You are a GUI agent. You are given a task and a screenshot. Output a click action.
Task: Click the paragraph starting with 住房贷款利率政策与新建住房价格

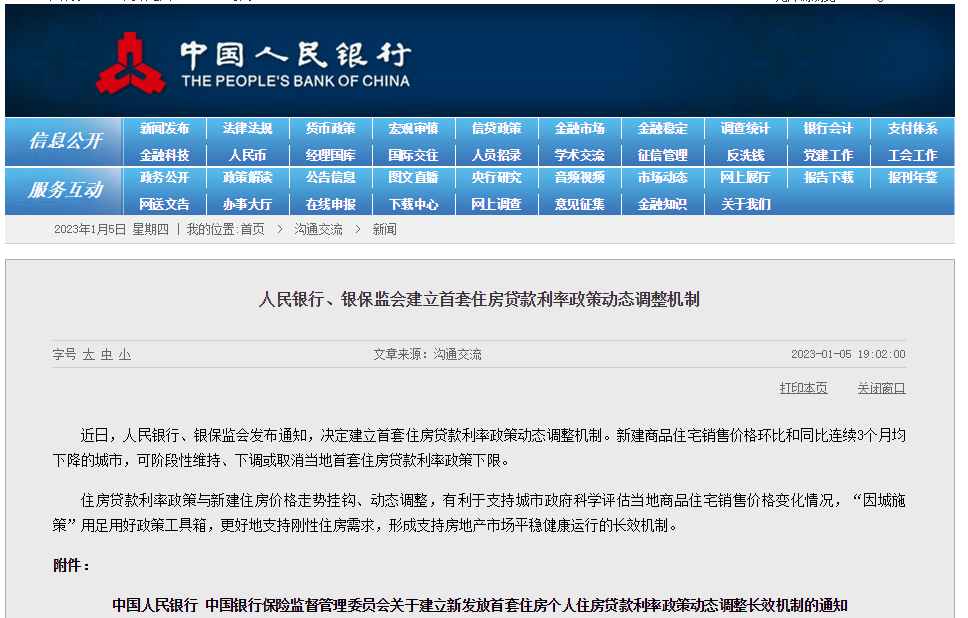point(479,513)
